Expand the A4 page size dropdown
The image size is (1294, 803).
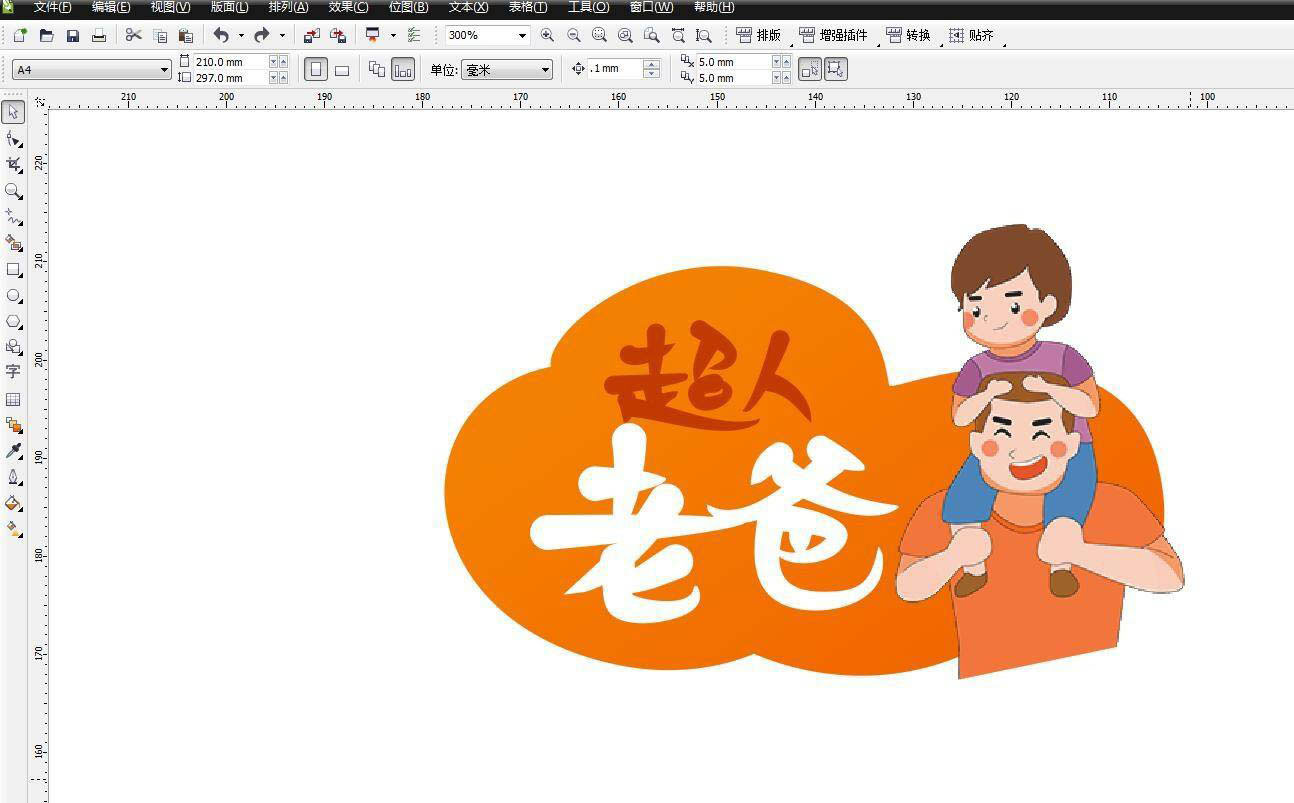click(164, 70)
